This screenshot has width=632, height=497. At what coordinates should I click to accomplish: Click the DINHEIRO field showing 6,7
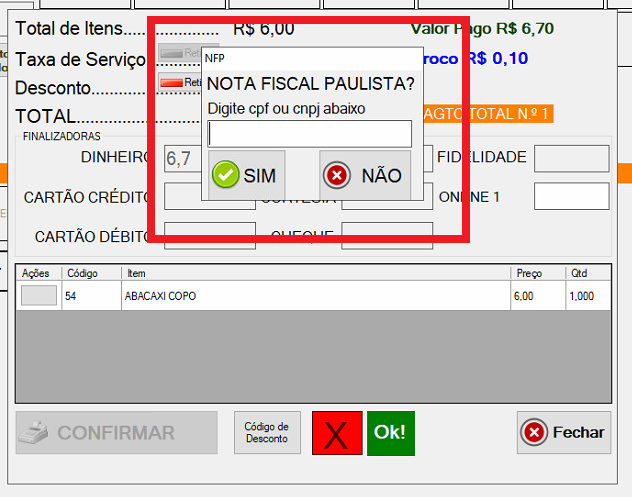coord(183,159)
